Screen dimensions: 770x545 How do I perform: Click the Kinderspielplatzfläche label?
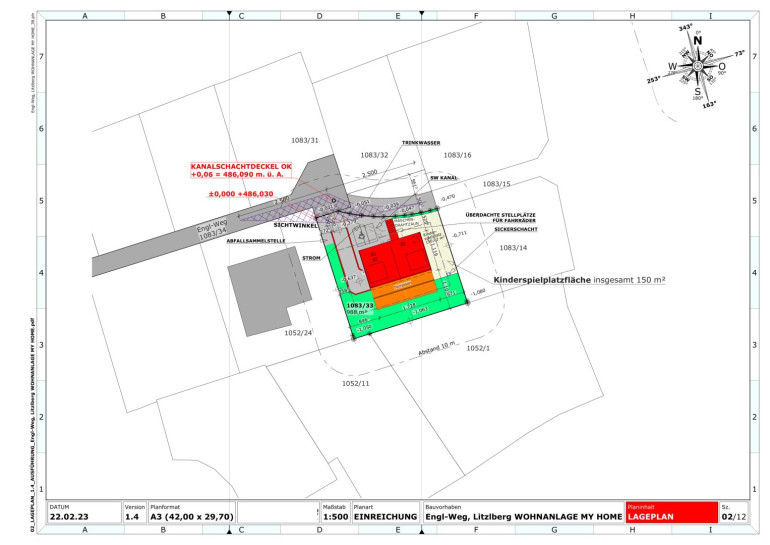[x=580, y=281]
